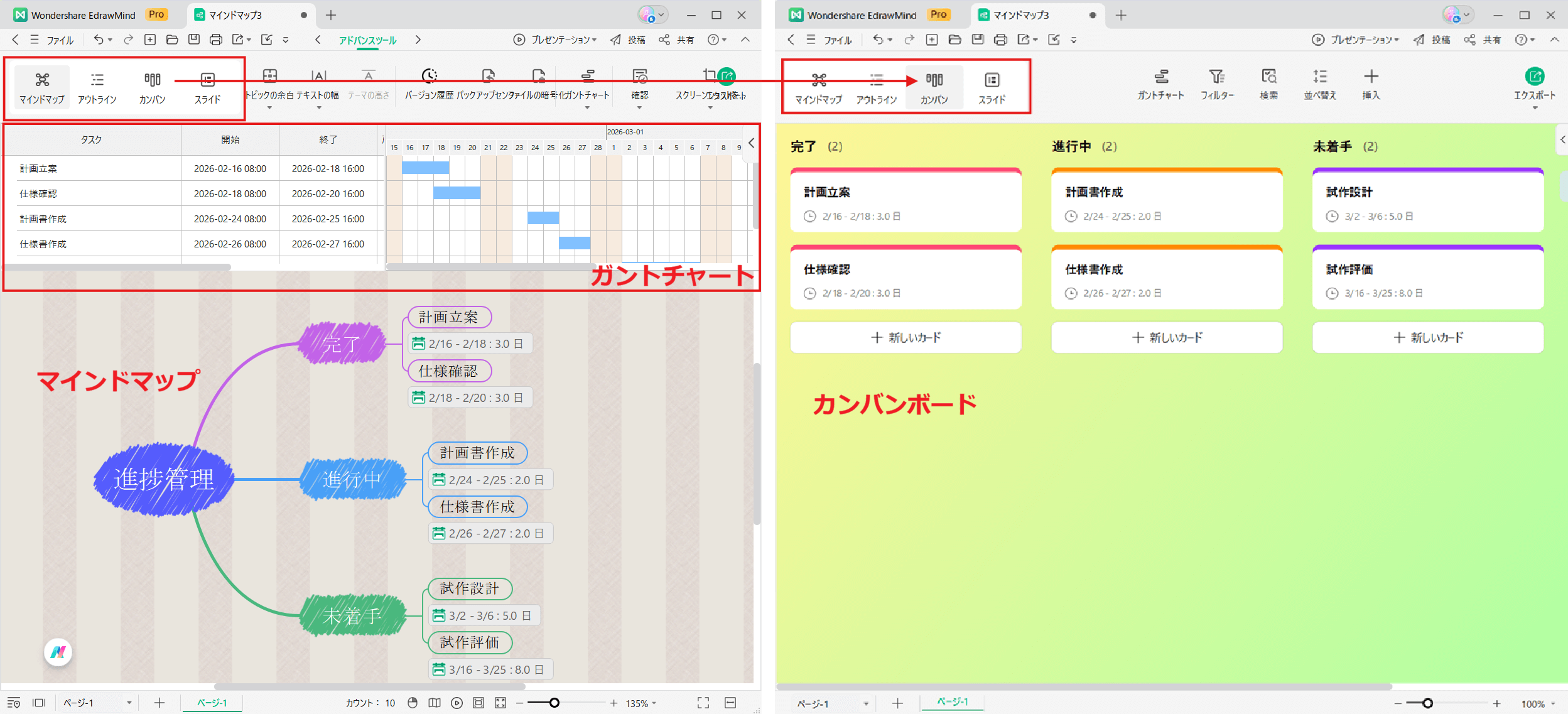The image size is (1568, 714).
Task: Switch to the アドバンスツール tab
Action: pyautogui.click(x=367, y=40)
